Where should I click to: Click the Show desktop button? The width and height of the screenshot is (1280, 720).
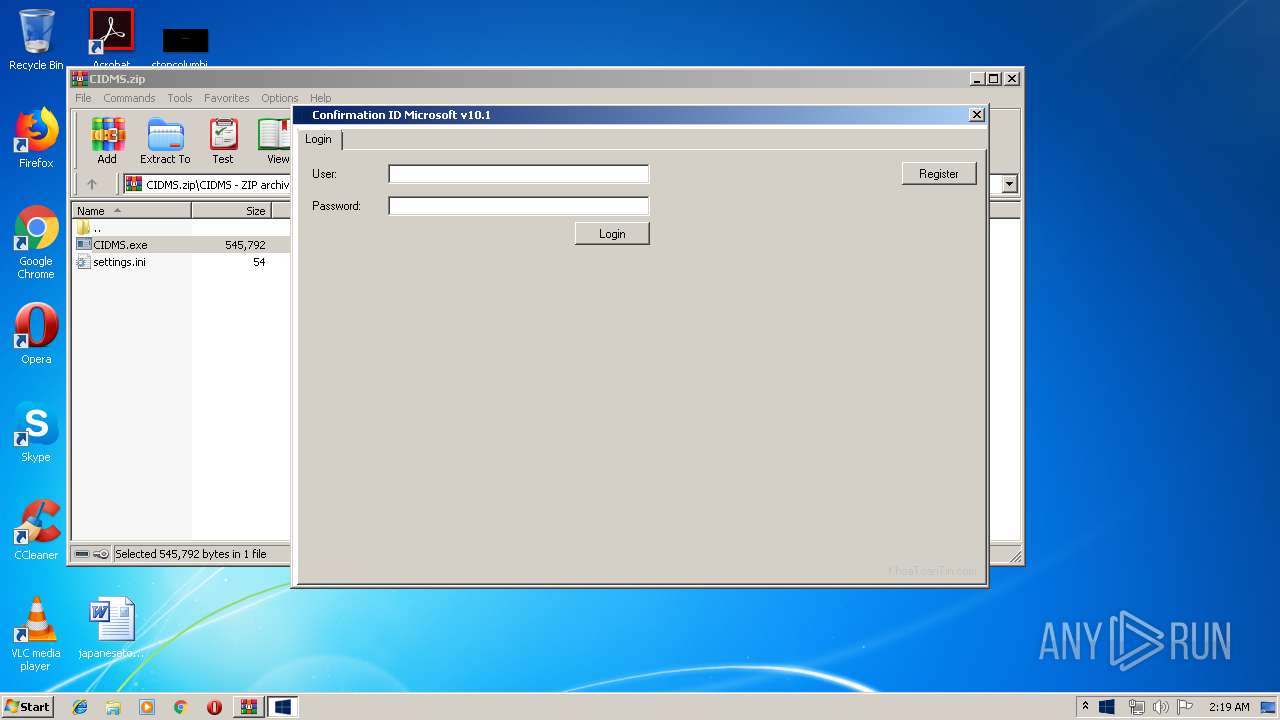[x=1269, y=707]
